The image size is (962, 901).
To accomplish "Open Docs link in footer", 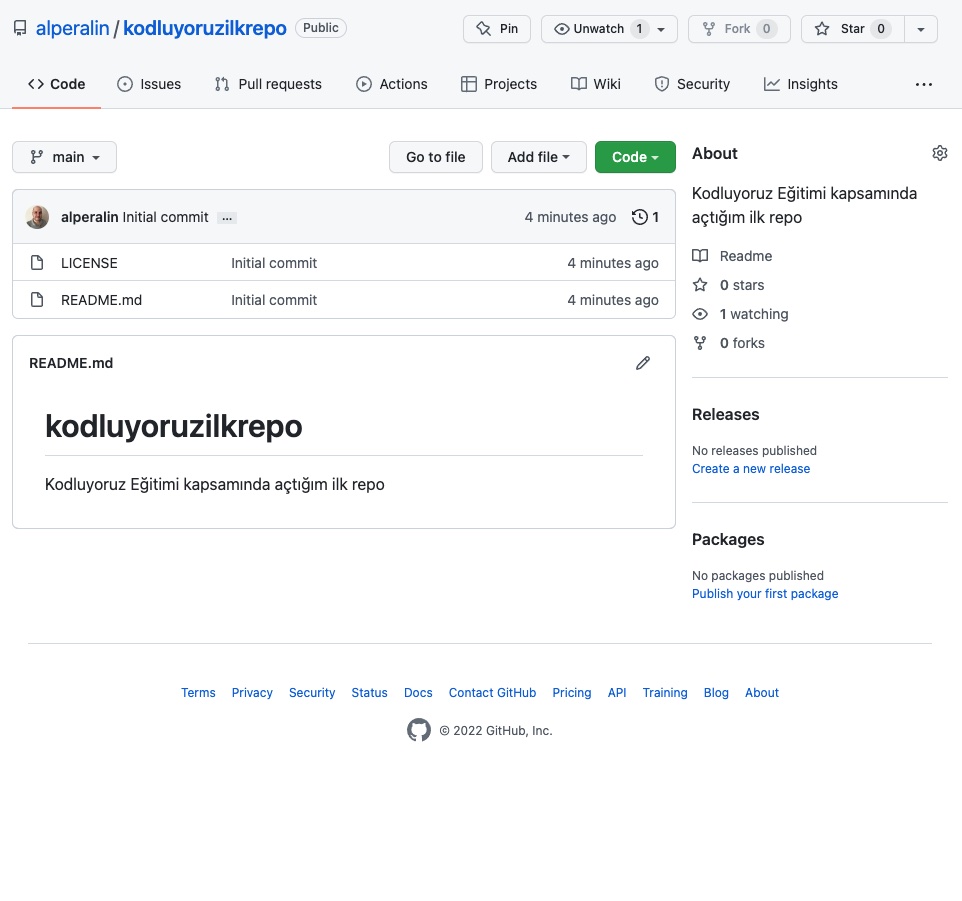I will pos(418,692).
